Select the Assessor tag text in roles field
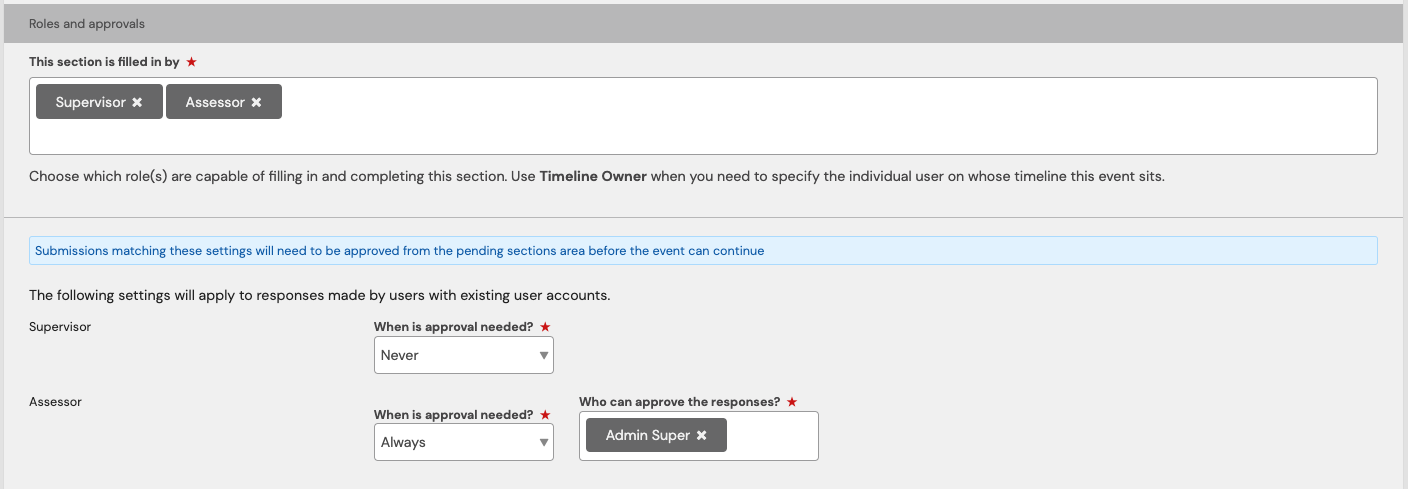 [x=215, y=102]
